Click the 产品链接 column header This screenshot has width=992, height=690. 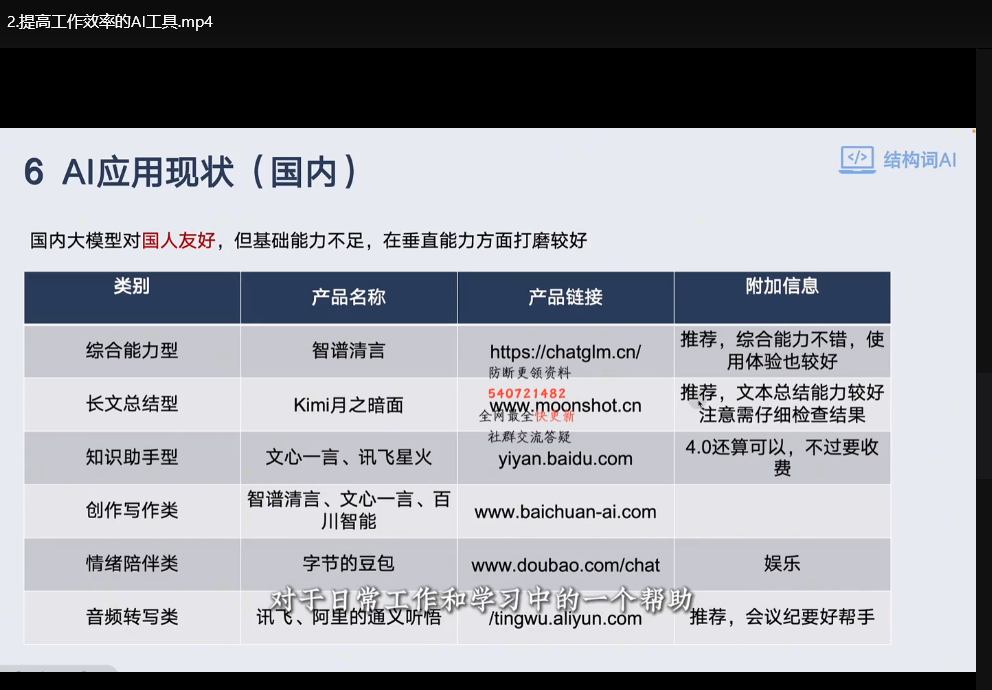coord(566,297)
